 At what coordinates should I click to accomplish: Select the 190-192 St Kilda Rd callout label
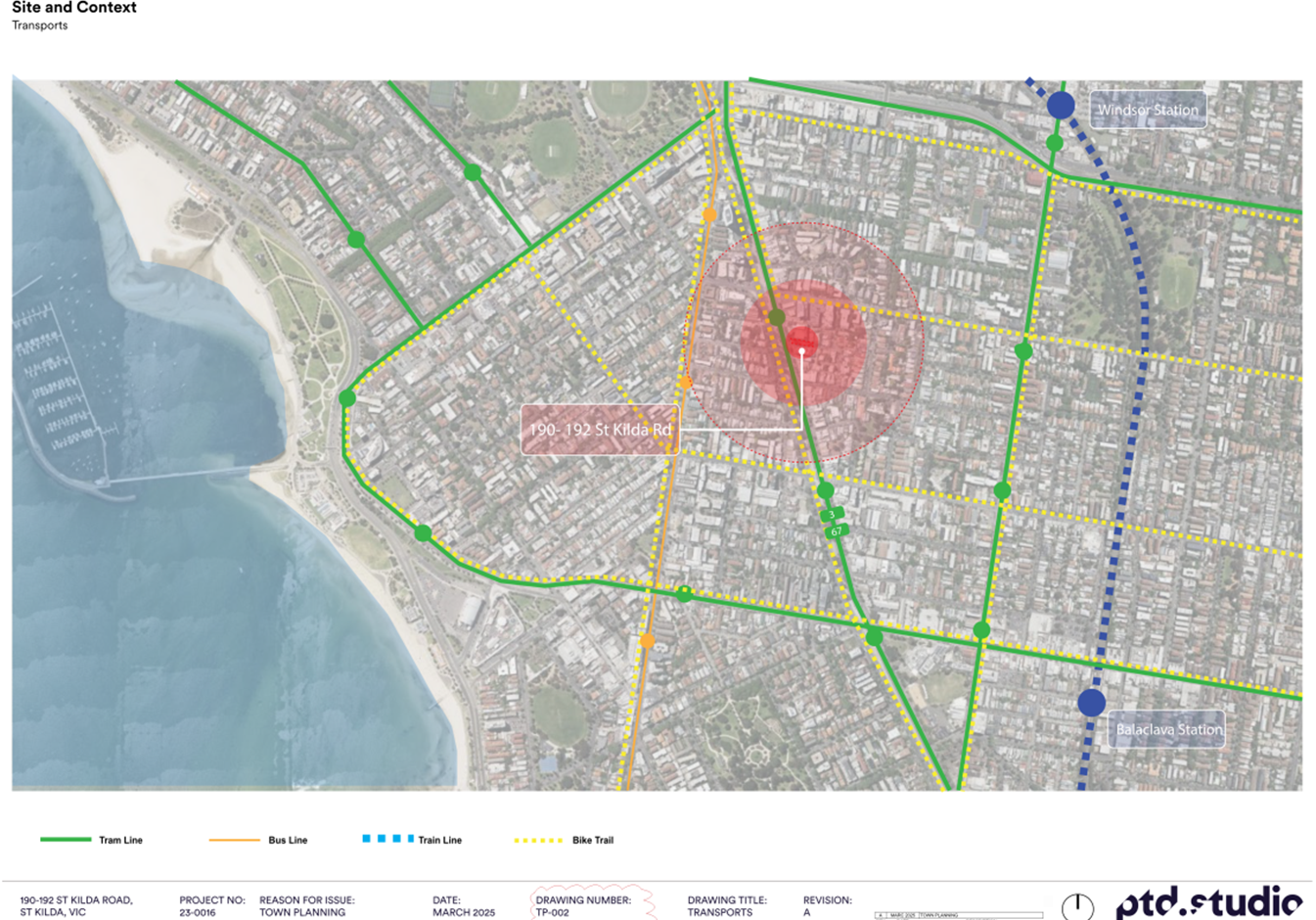pyautogui.click(x=600, y=430)
